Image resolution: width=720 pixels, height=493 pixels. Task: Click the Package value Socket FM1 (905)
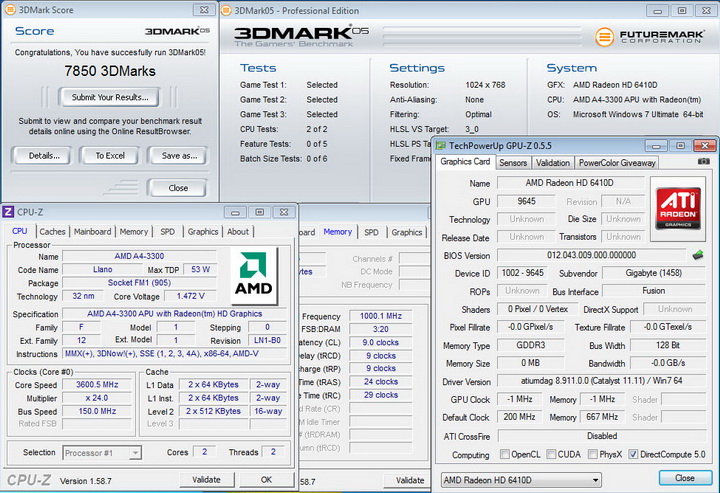click(139, 283)
